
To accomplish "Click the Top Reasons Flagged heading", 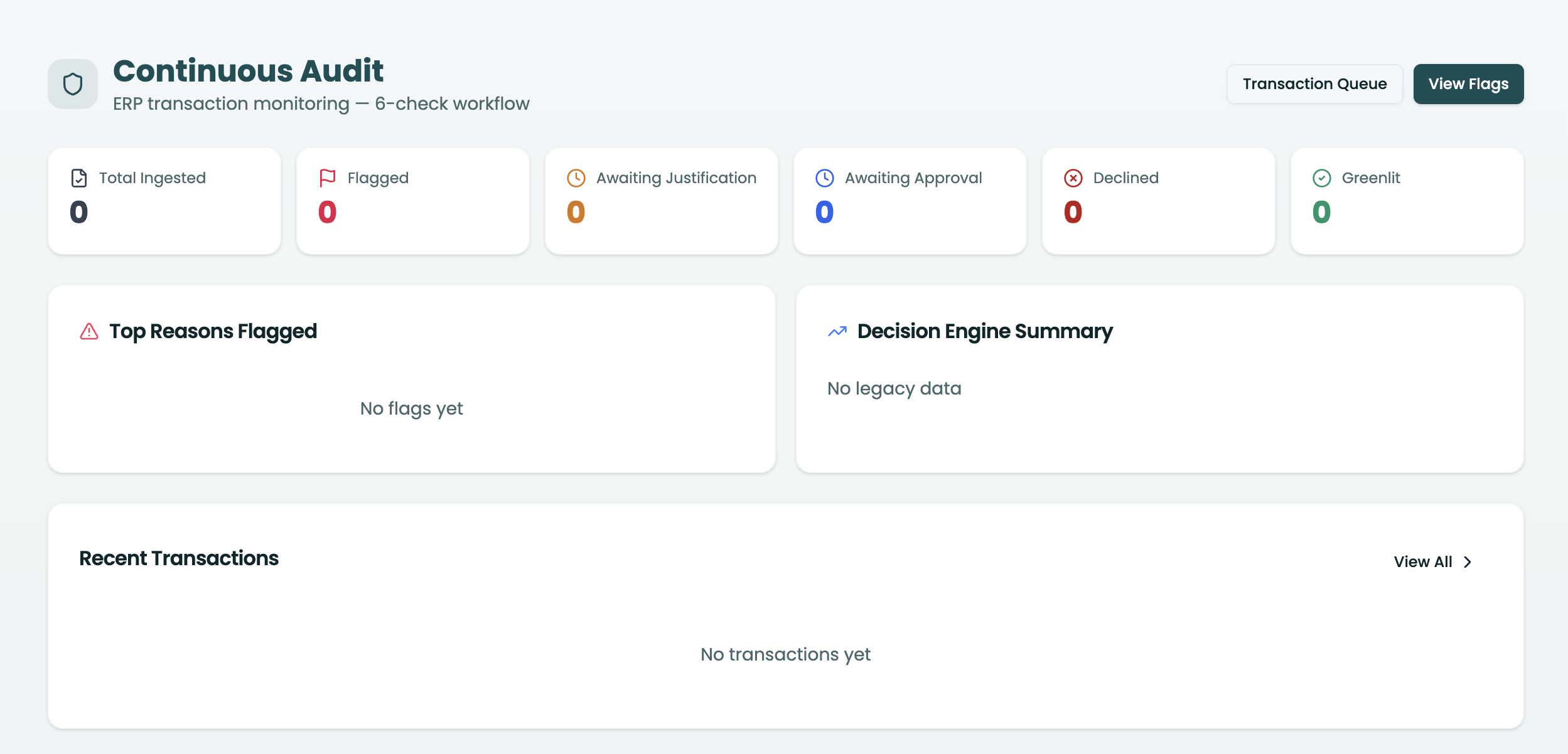I will 213,331.
